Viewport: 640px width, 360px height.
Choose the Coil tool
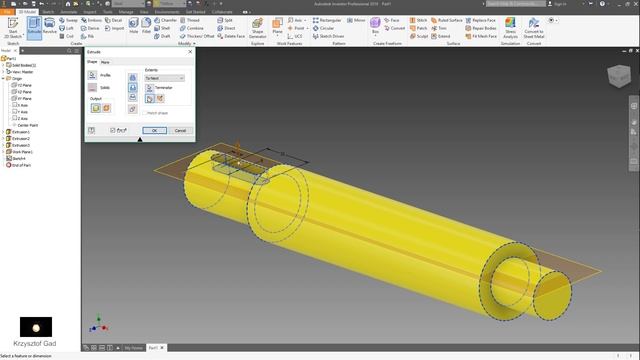[x=67, y=36]
